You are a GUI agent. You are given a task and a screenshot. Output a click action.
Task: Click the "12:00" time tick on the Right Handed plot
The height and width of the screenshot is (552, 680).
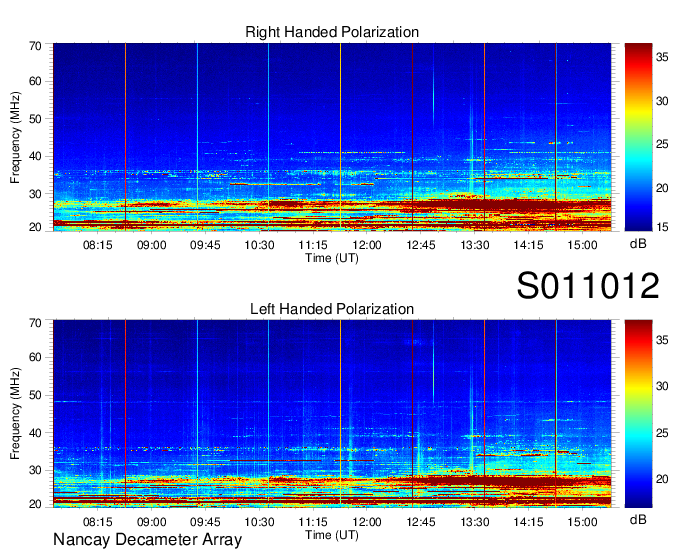[367, 245]
